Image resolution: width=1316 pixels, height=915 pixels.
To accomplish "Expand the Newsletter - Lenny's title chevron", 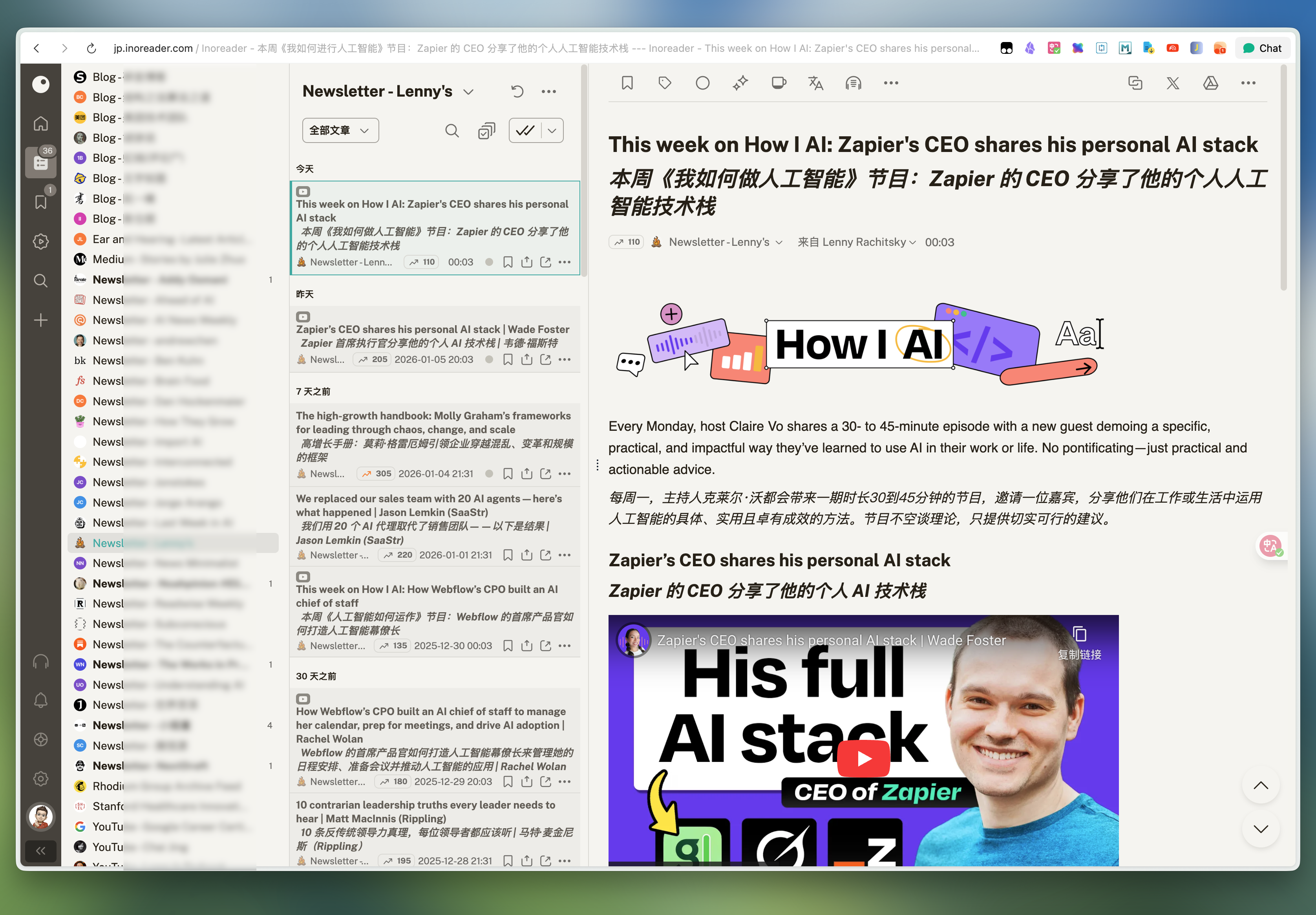I will (468, 92).
